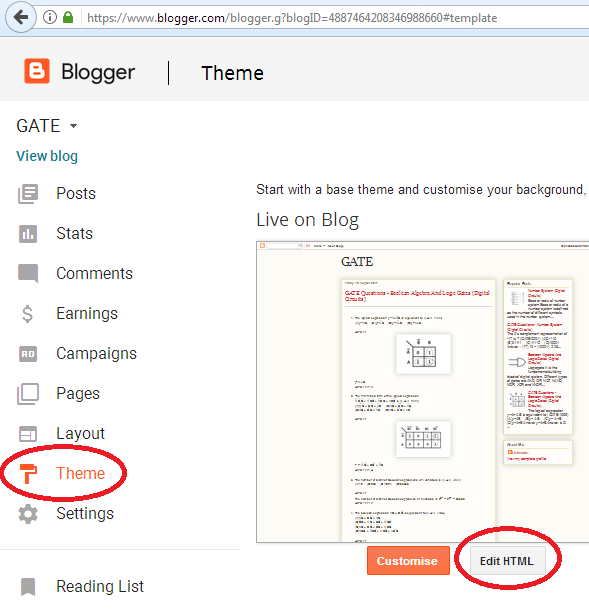
Task: Click the Reading List bookmark icon
Action: [x=28, y=587]
